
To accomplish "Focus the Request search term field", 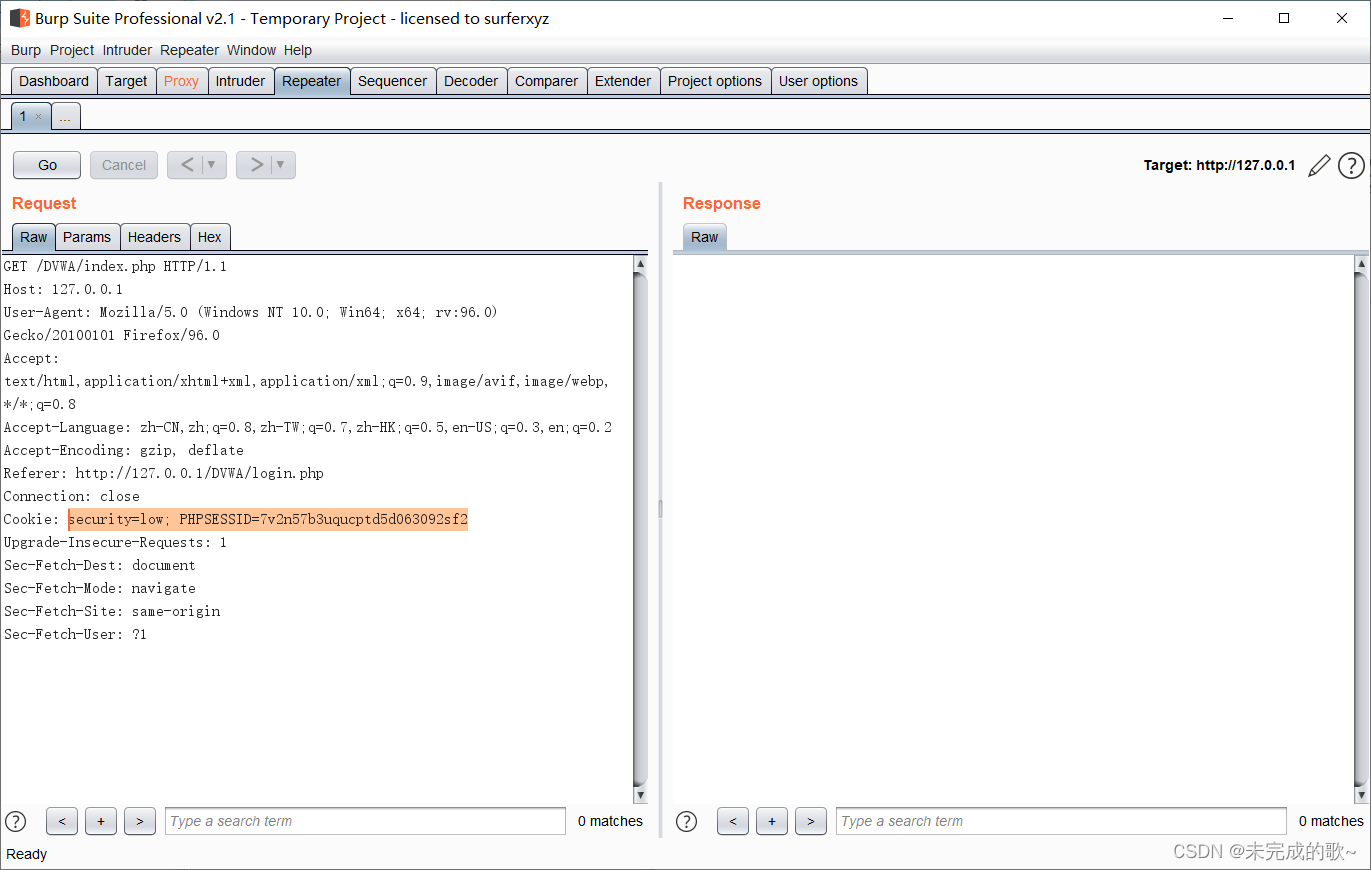I will pos(365,821).
